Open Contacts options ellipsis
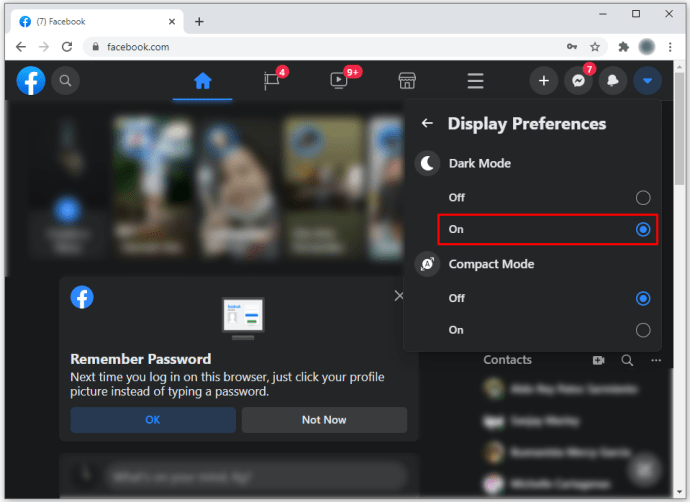Viewport: 690px width, 502px height. pos(656,360)
